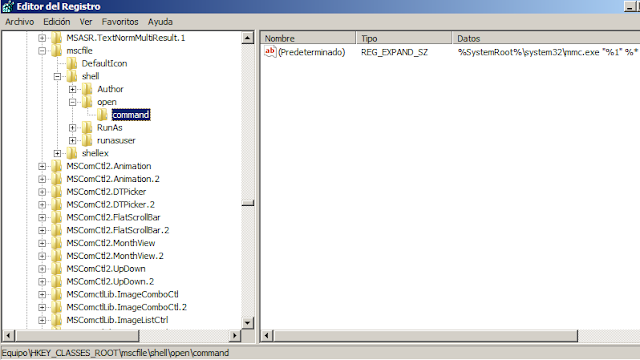The image size is (640, 360).
Task: Click tree horizontal scrollbar right arrow
Action: [x=234, y=336]
